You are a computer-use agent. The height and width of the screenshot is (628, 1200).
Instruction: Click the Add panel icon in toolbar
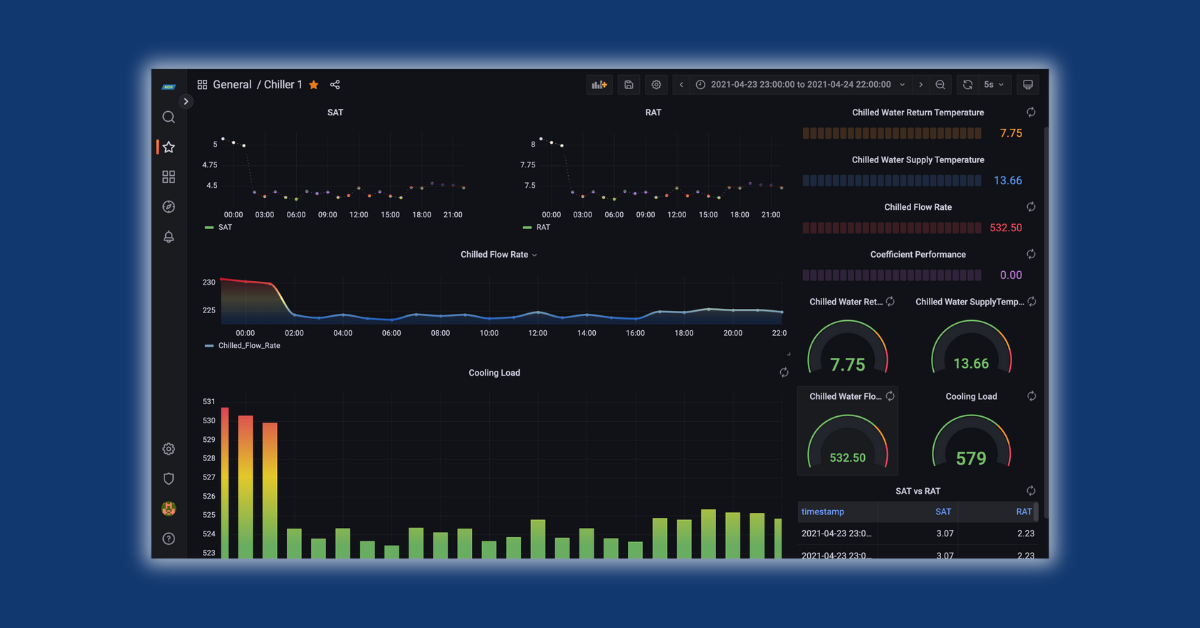click(x=599, y=85)
